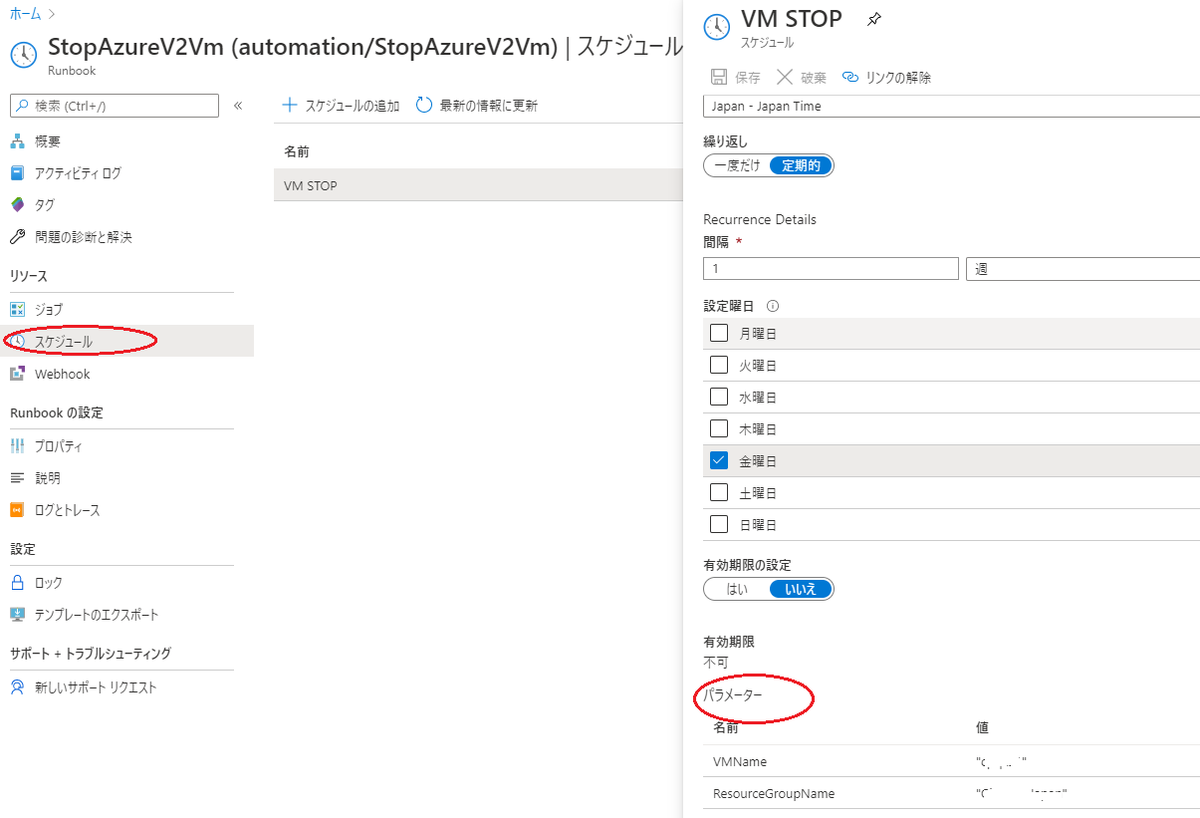Click the 説明 lines icon
The image size is (1200, 818).
[17, 478]
